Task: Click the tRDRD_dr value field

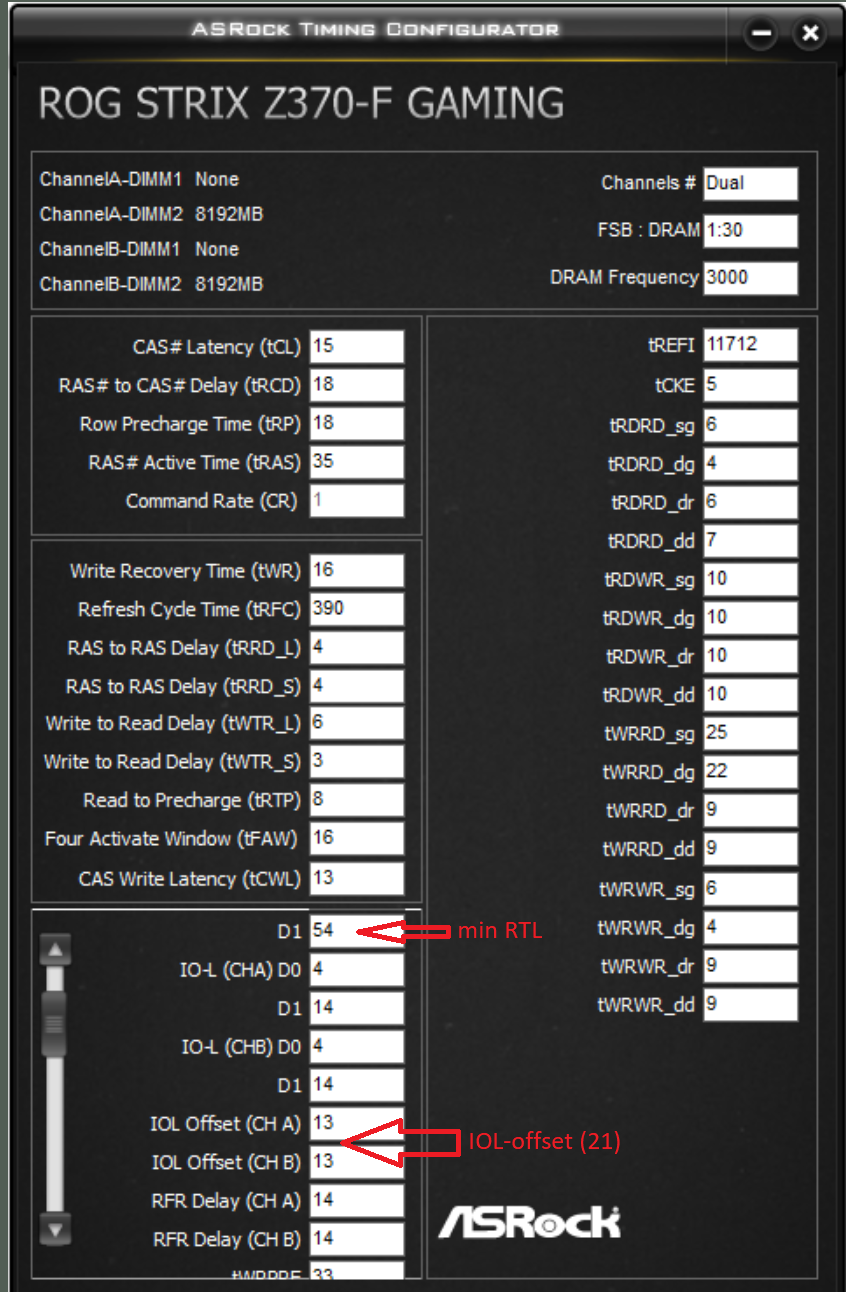Action: (750, 502)
